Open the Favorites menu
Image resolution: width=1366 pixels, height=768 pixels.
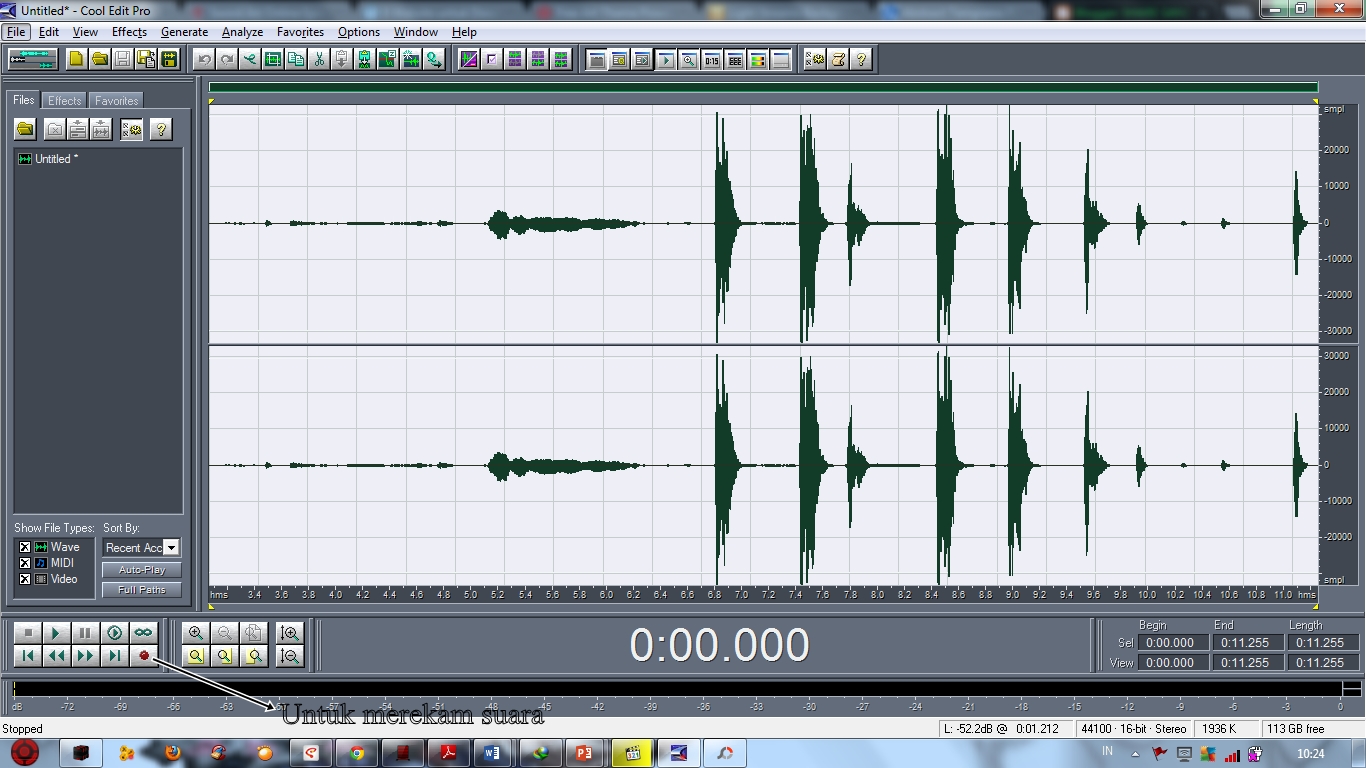click(300, 32)
